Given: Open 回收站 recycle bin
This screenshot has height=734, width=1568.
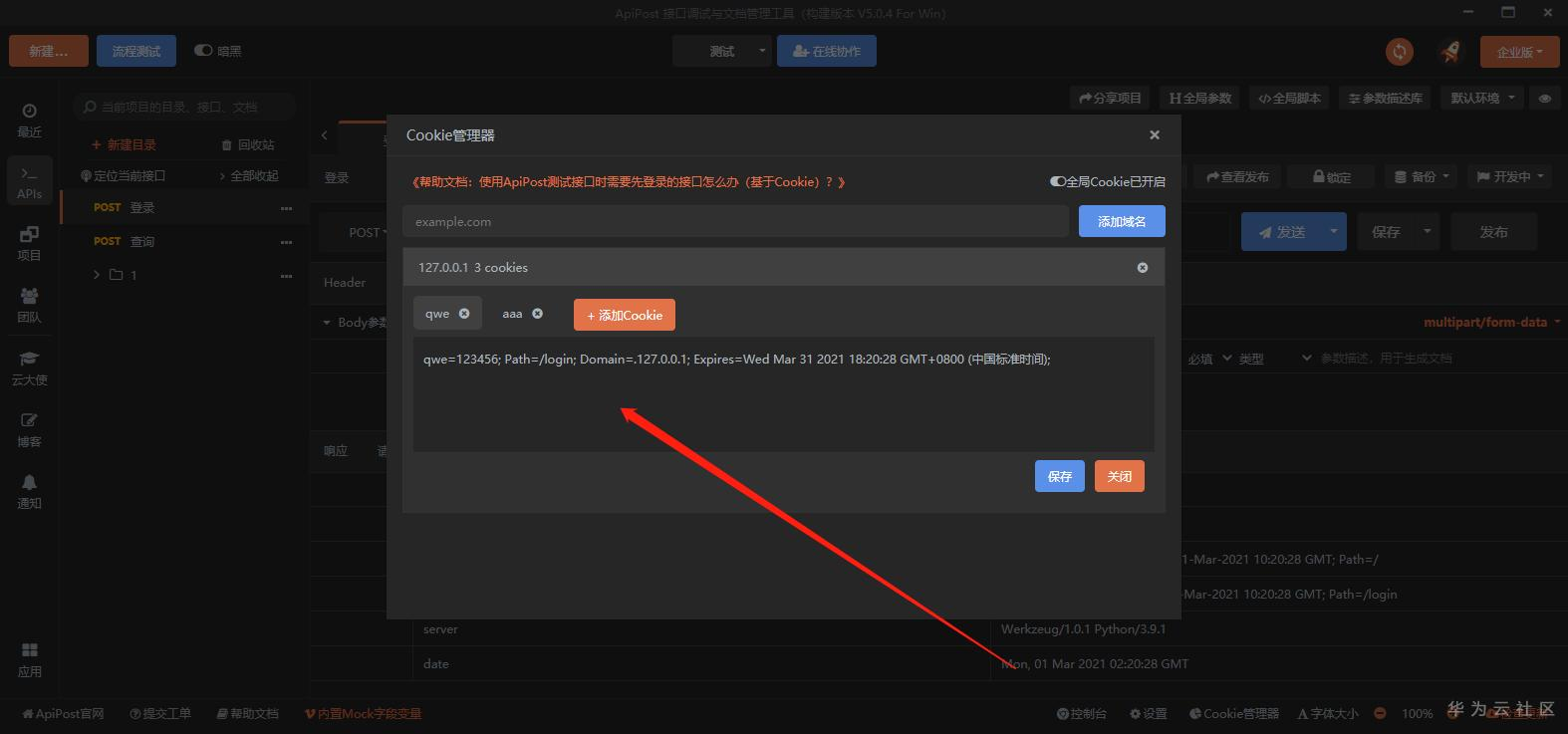Looking at the screenshot, I should pyautogui.click(x=248, y=144).
